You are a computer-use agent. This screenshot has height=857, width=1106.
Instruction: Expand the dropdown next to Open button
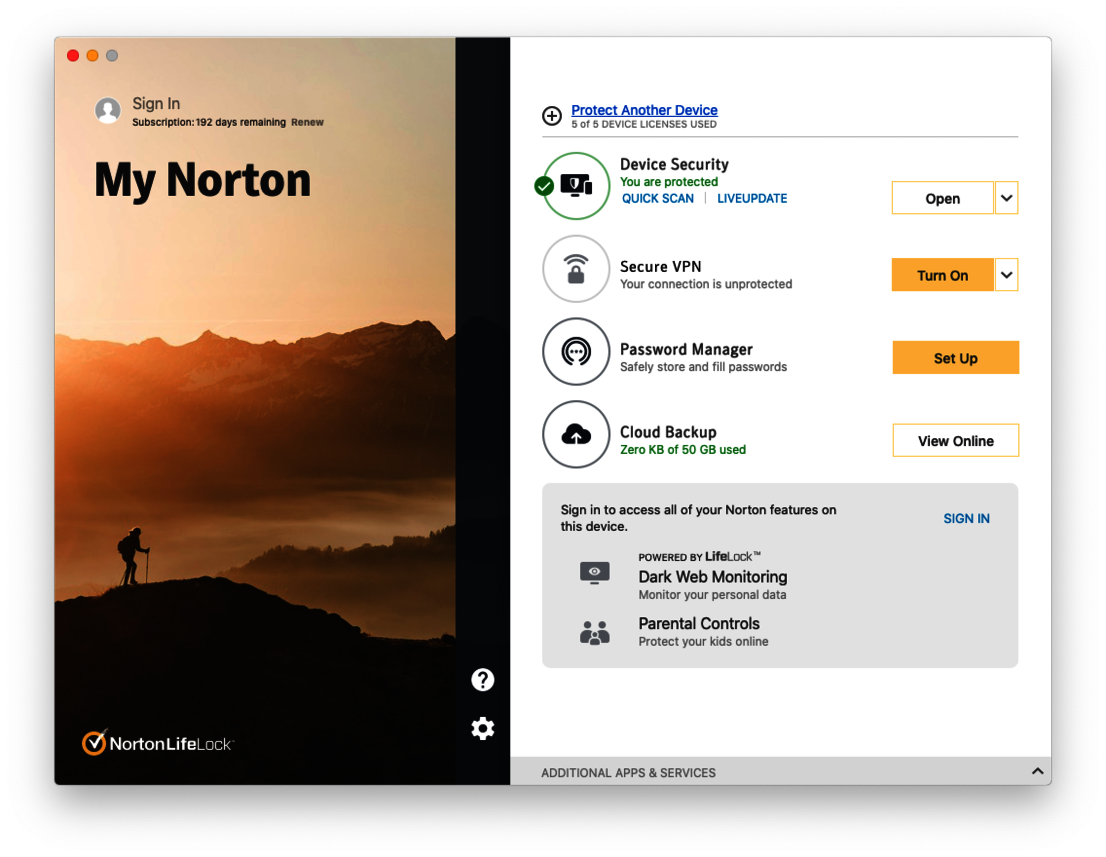[1007, 197]
